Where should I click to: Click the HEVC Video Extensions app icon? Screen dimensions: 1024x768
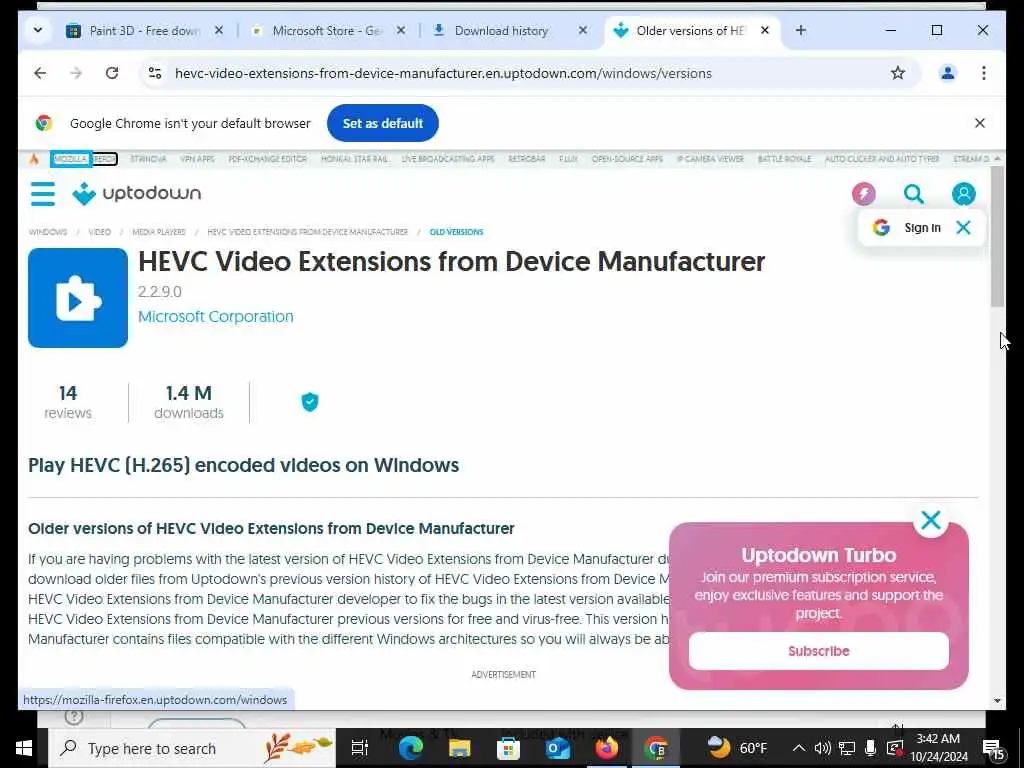coord(78,298)
